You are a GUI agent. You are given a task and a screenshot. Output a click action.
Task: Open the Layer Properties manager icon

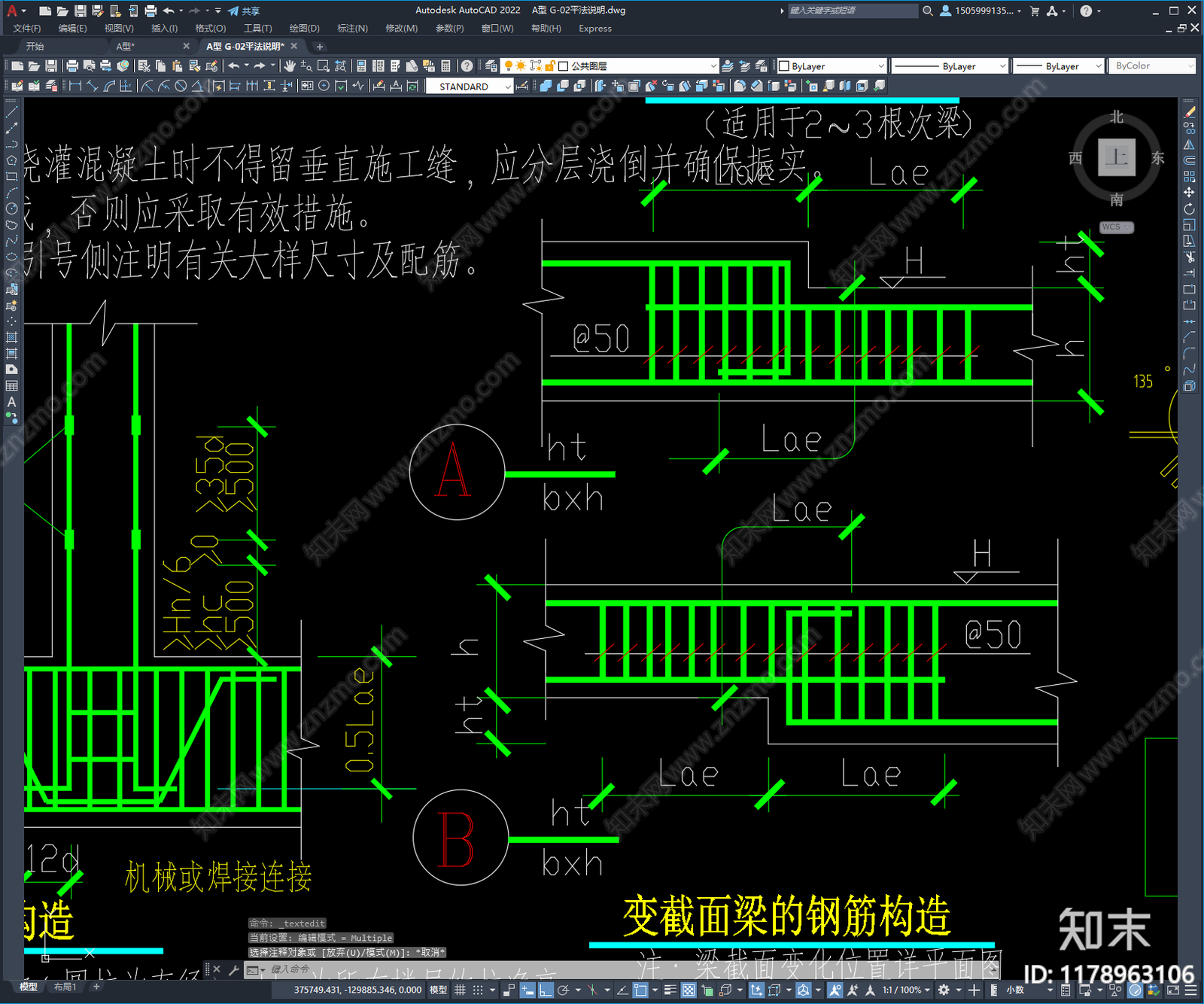[x=491, y=66]
